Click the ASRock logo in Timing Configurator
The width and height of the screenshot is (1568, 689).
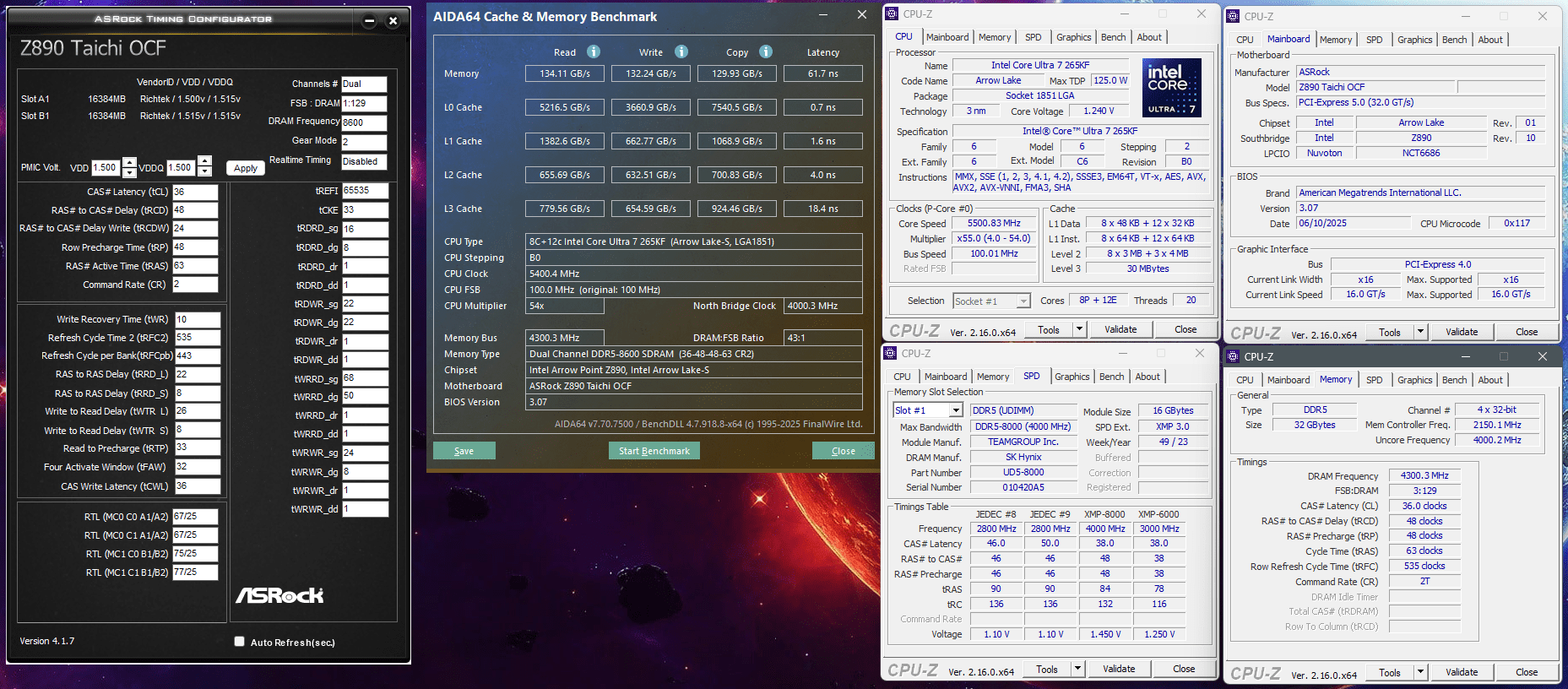[279, 596]
